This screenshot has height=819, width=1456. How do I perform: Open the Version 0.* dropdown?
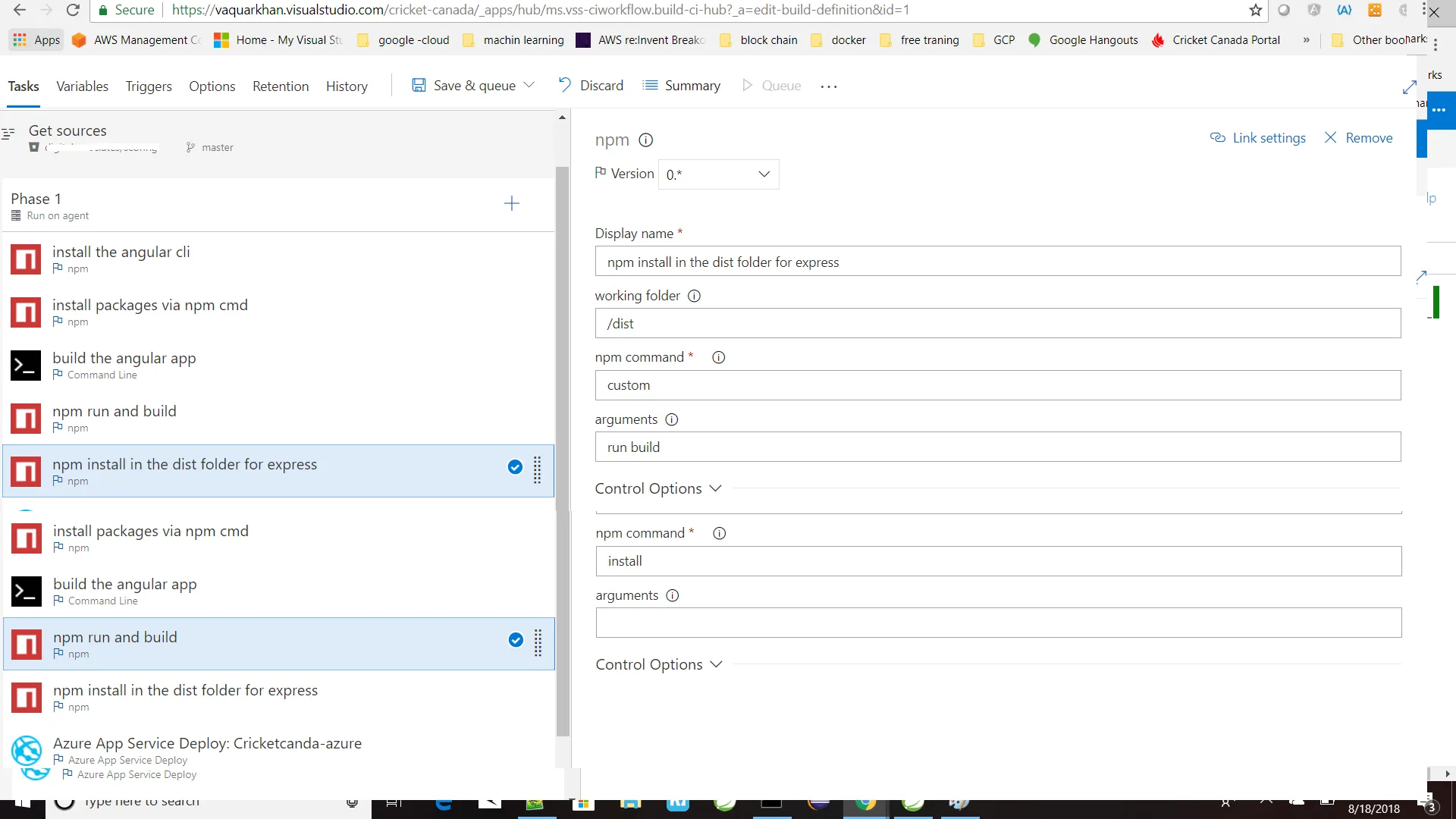tap(718, 174)
